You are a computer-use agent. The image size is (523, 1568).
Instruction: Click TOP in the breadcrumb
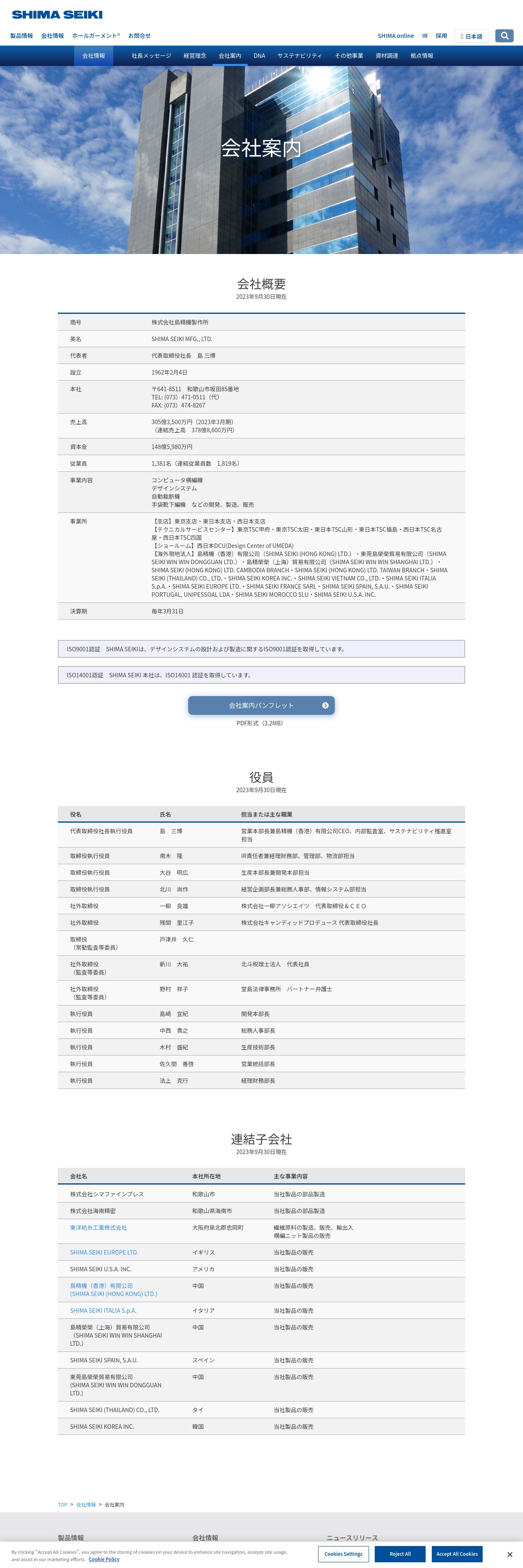63,1504
